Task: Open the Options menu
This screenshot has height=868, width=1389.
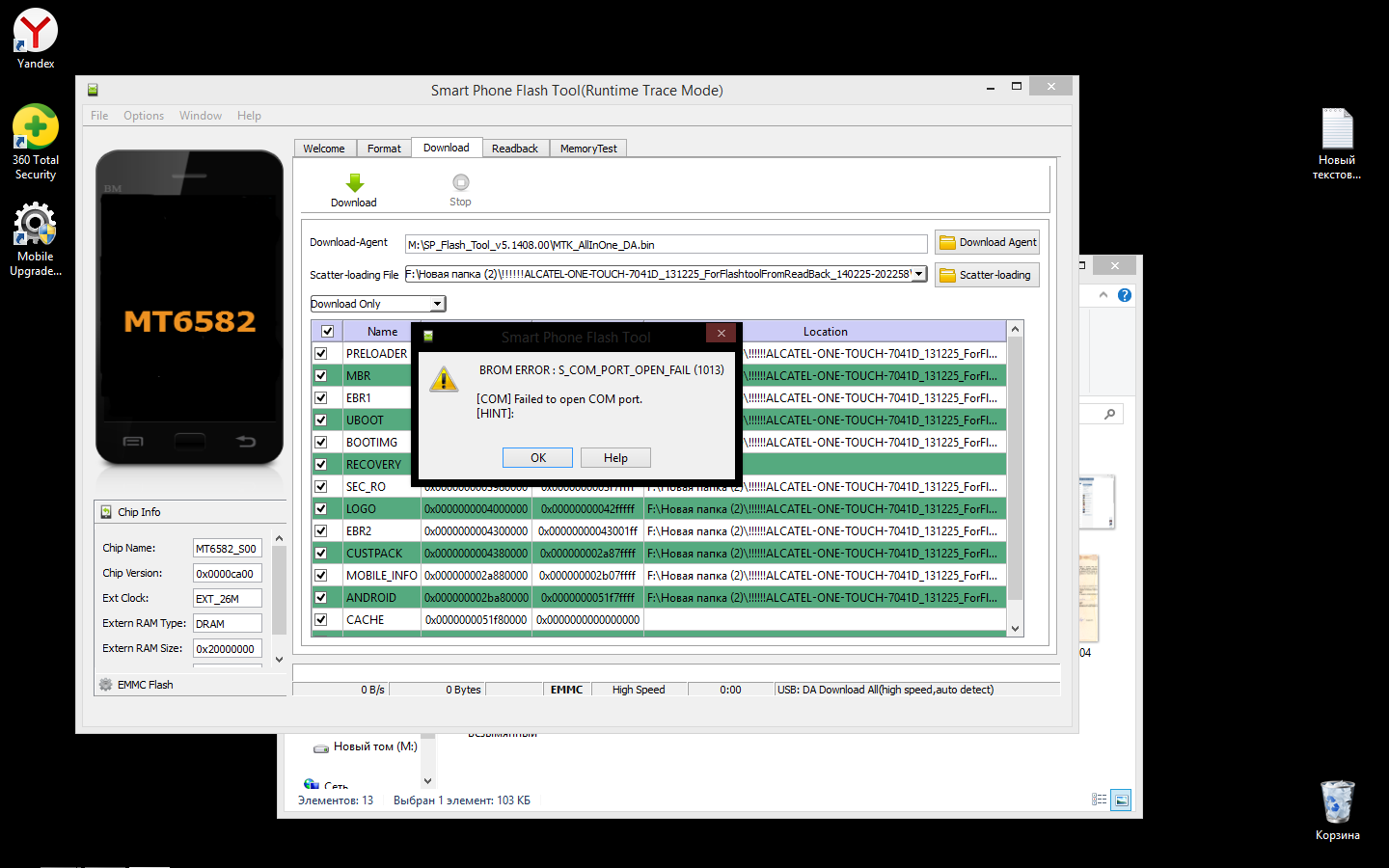Action: 144,116
